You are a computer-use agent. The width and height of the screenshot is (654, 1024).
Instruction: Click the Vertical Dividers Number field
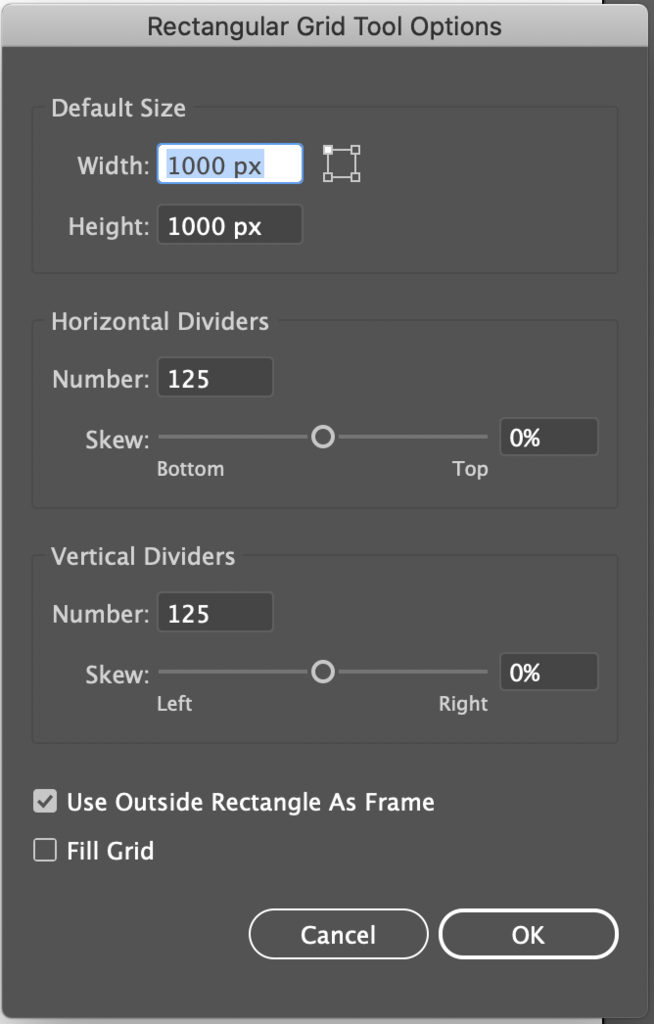click(215, 613)
